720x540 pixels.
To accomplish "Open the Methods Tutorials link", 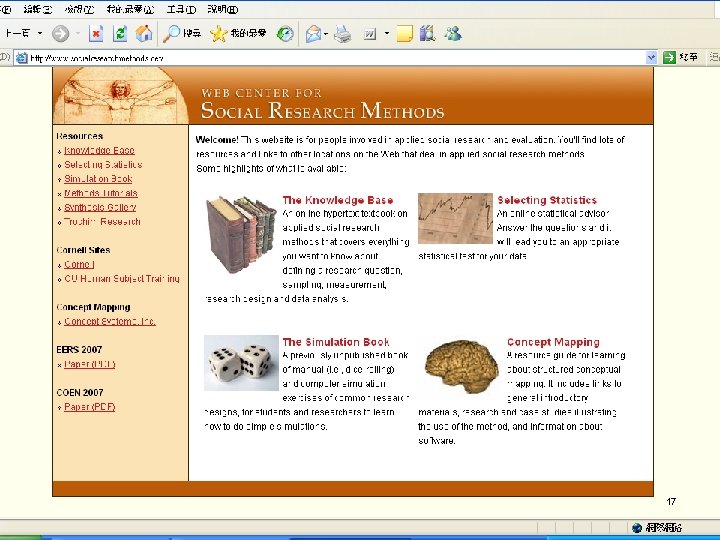I will tap(101, 193).
